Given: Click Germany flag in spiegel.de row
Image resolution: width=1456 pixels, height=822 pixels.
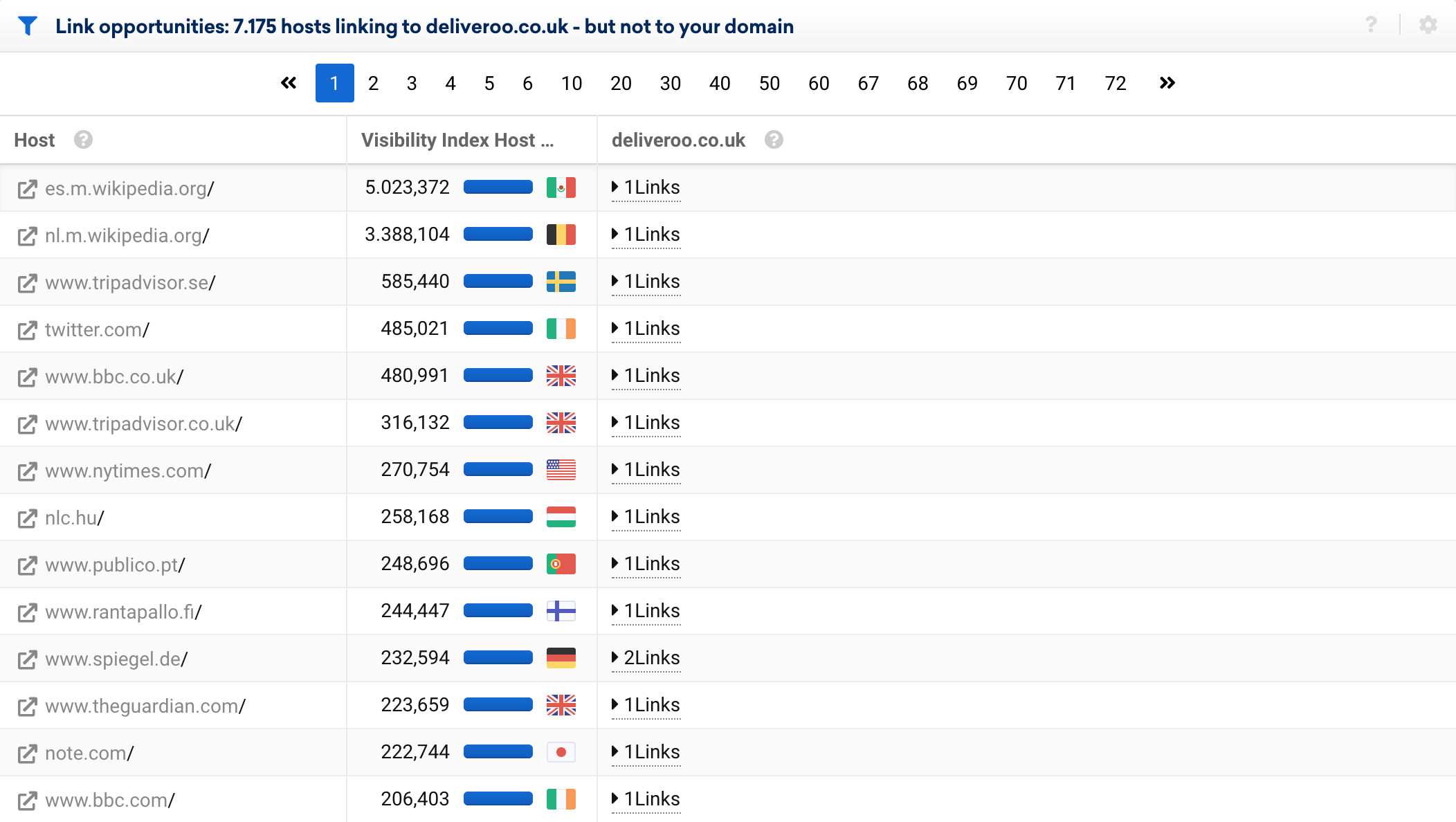Looking at the screenshot, I should [x=561, y=658].
